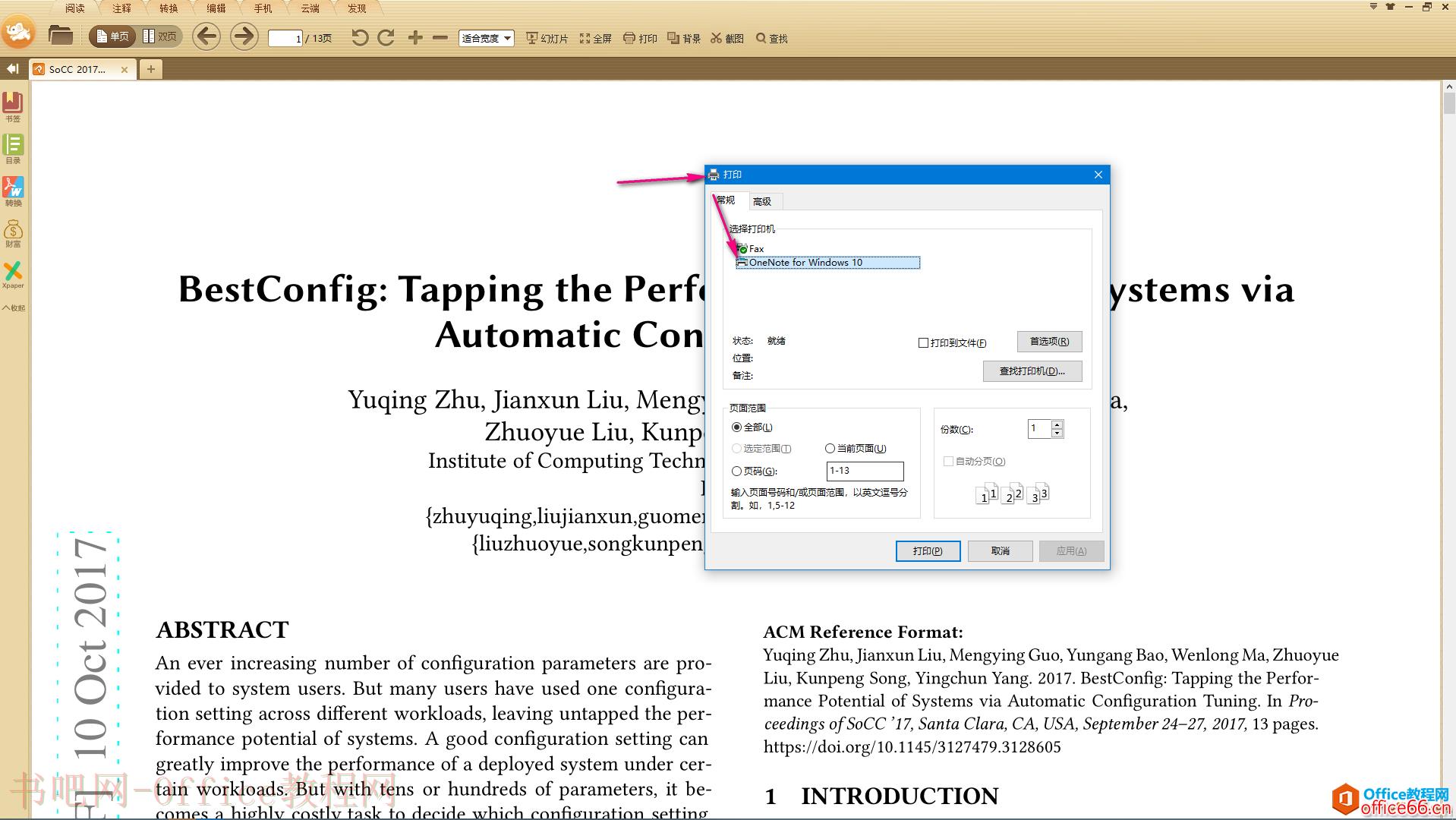Zoom in with the plus icon
1456x820 pixels.
(415, 37)
